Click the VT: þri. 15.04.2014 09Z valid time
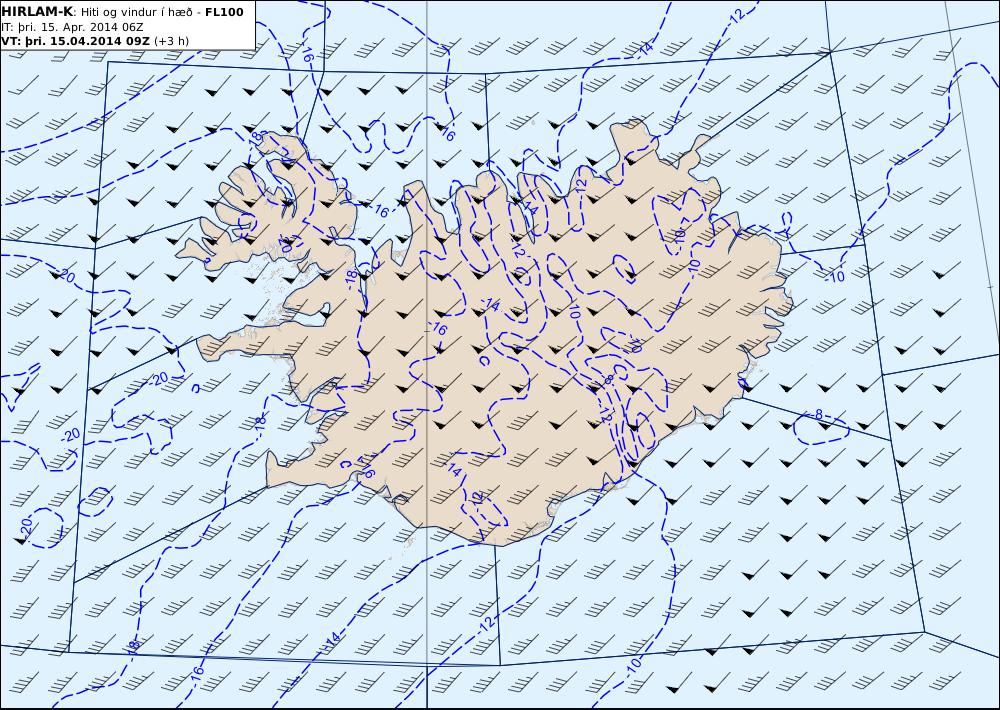 [x=75, y=41]
